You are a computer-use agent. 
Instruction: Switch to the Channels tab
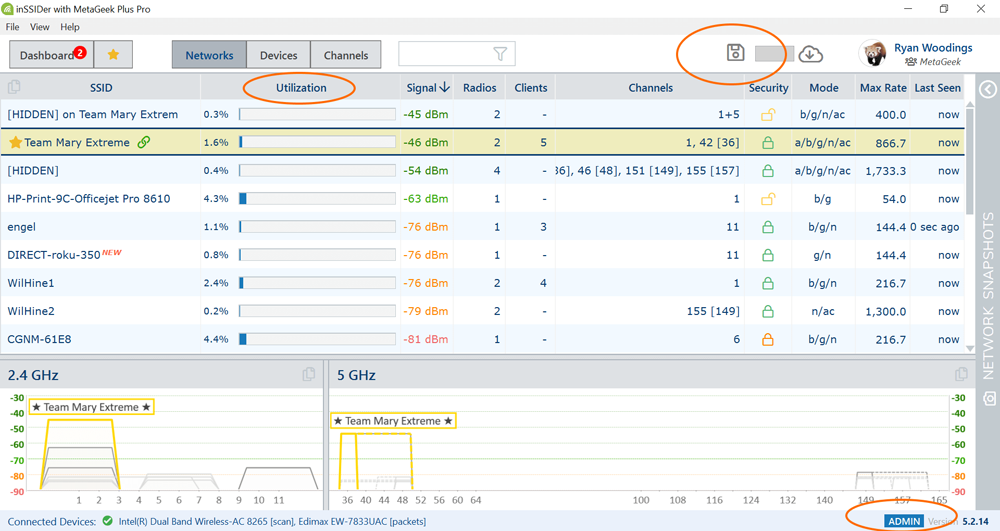tap(346, 55)
